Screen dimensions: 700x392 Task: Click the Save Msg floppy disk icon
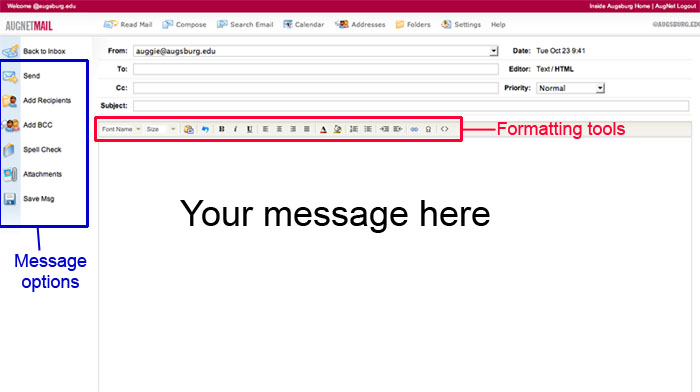(x=10, y=199)
